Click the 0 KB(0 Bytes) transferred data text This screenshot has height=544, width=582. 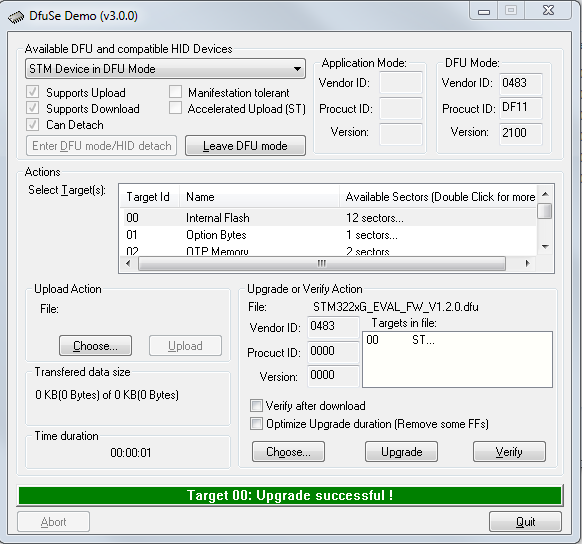pyautogui.click(x=107, y=395)
